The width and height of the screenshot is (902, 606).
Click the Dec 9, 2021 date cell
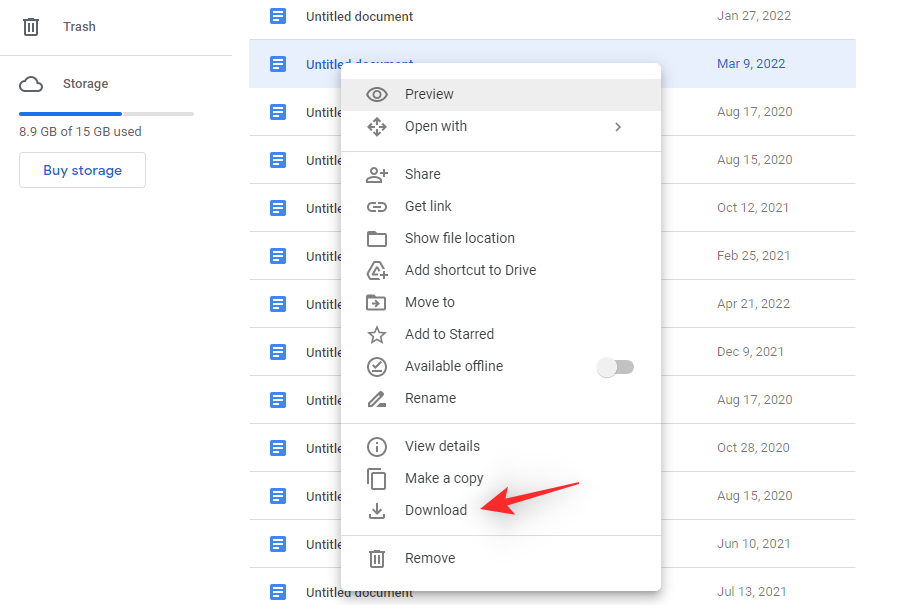point(750,352)
